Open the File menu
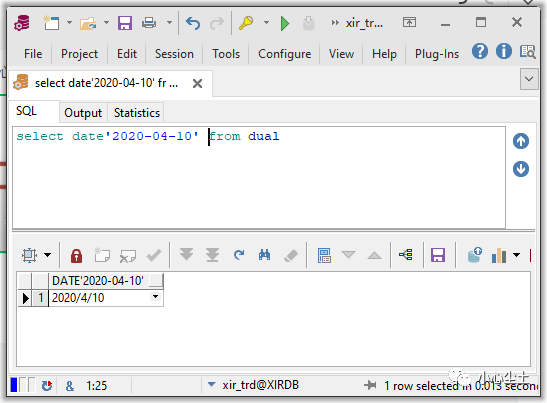 [33, 54]
